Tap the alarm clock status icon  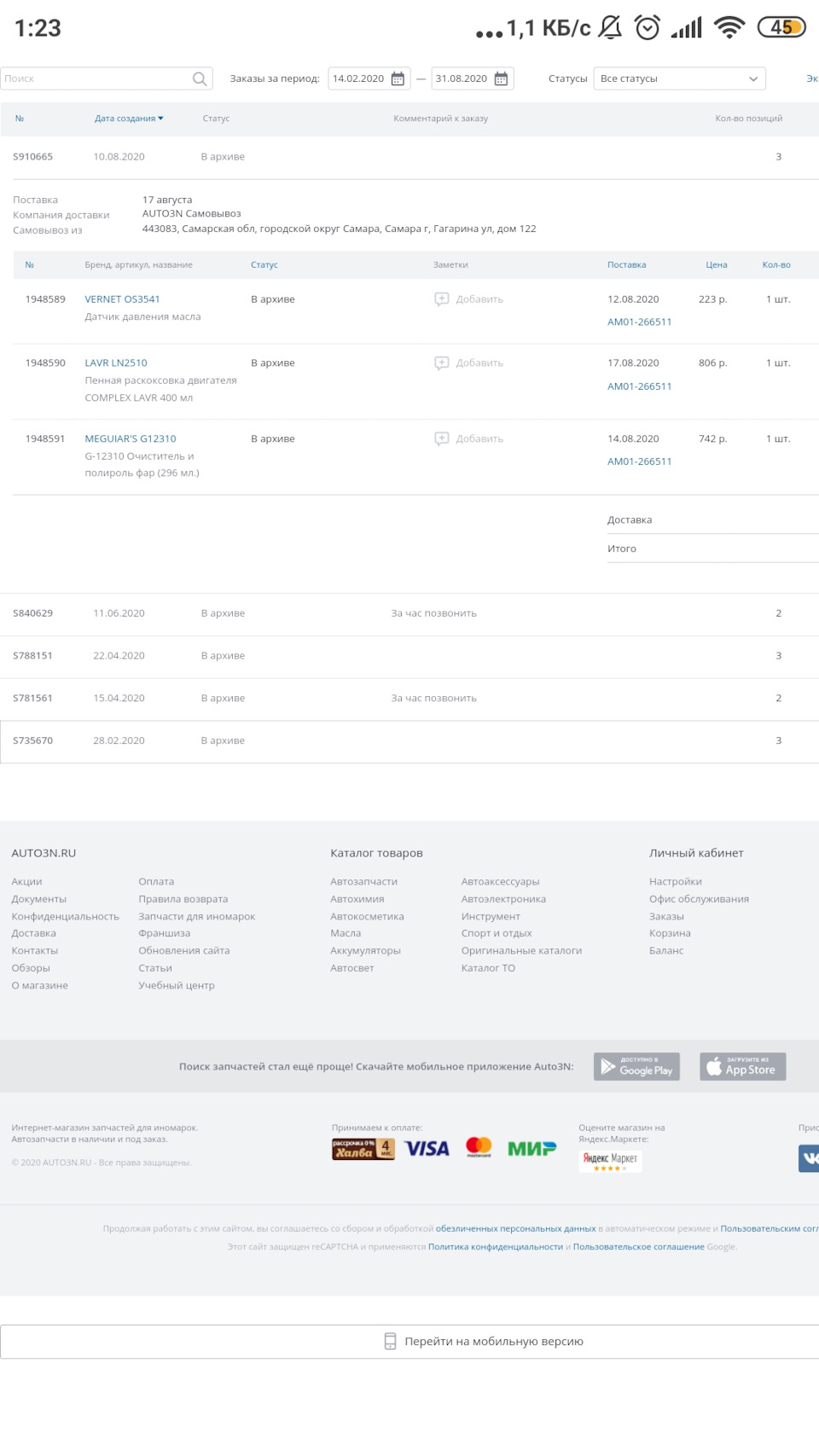click(x=648, y=28)
